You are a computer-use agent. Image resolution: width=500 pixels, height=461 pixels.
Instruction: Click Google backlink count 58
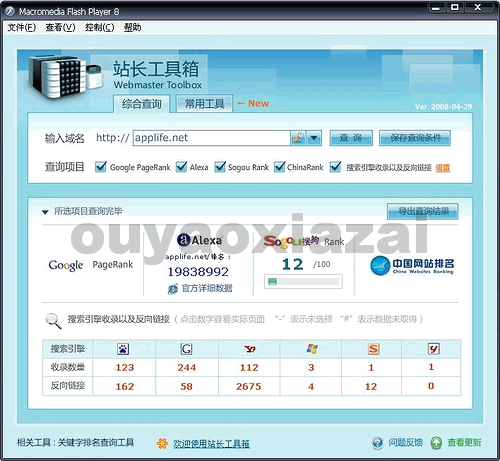click(x=186, y=387)
